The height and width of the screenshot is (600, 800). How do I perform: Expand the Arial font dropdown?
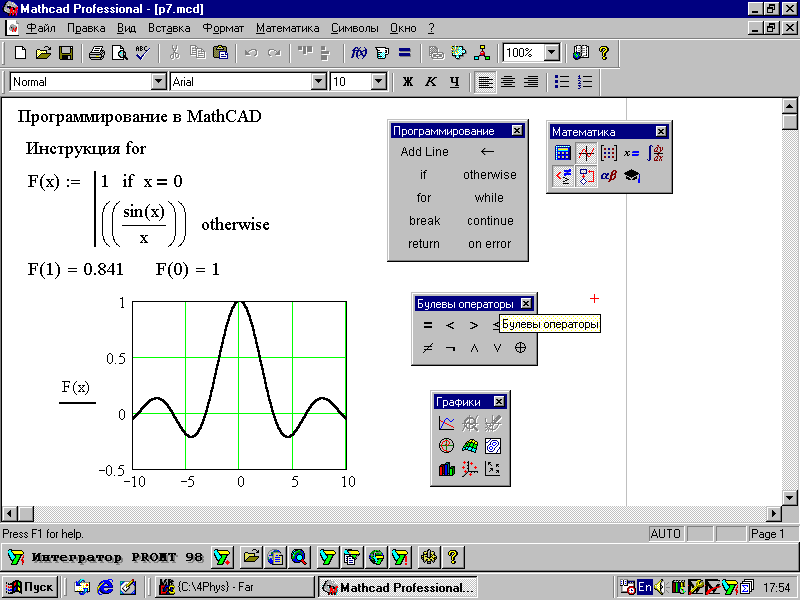click(319, 82)
